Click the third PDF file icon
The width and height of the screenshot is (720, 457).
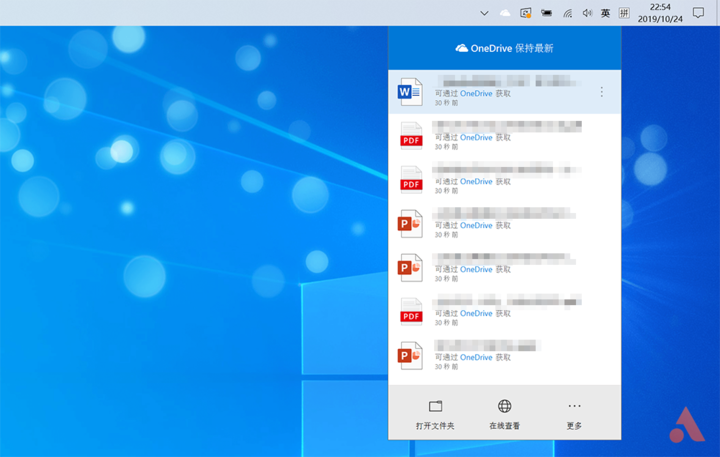411,311
